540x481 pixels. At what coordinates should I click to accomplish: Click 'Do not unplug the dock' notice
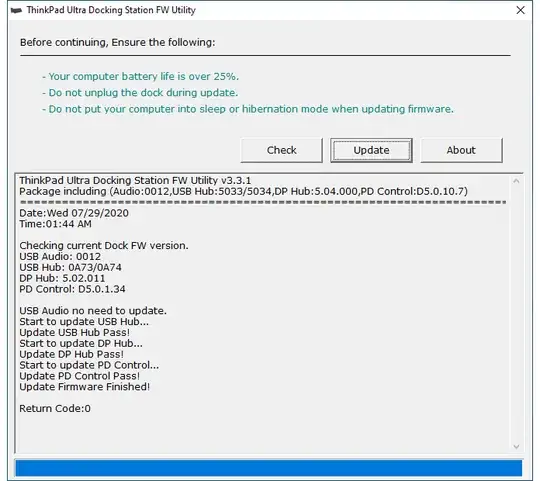140,93
